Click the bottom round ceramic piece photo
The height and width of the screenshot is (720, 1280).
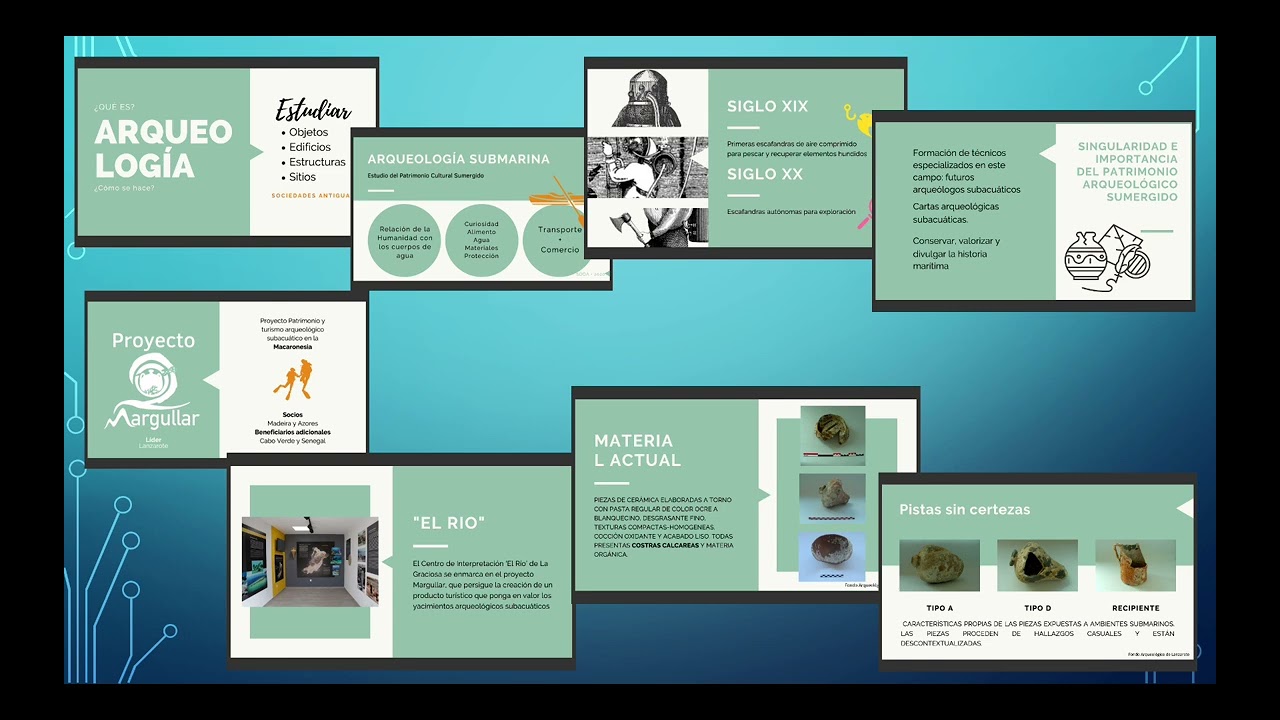coord(832,555)
